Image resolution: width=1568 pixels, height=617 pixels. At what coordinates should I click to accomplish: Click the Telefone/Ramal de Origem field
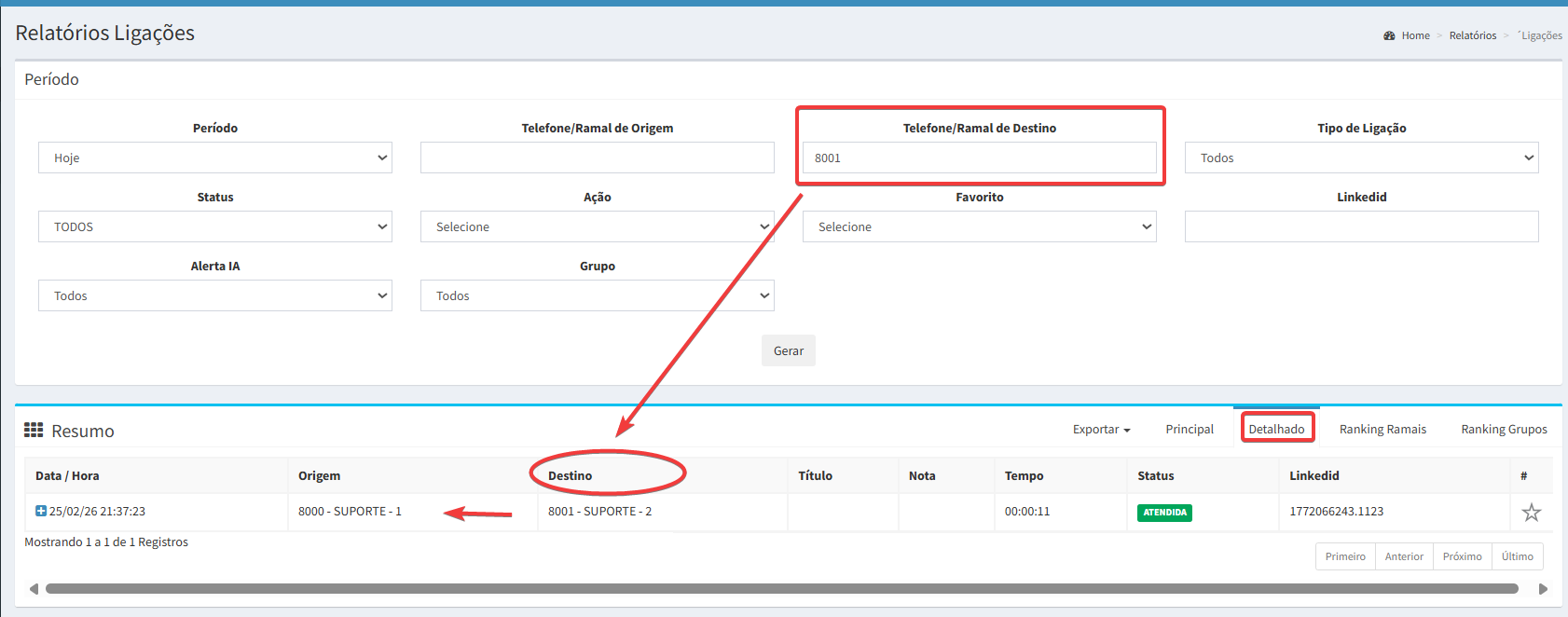(597, 158)
